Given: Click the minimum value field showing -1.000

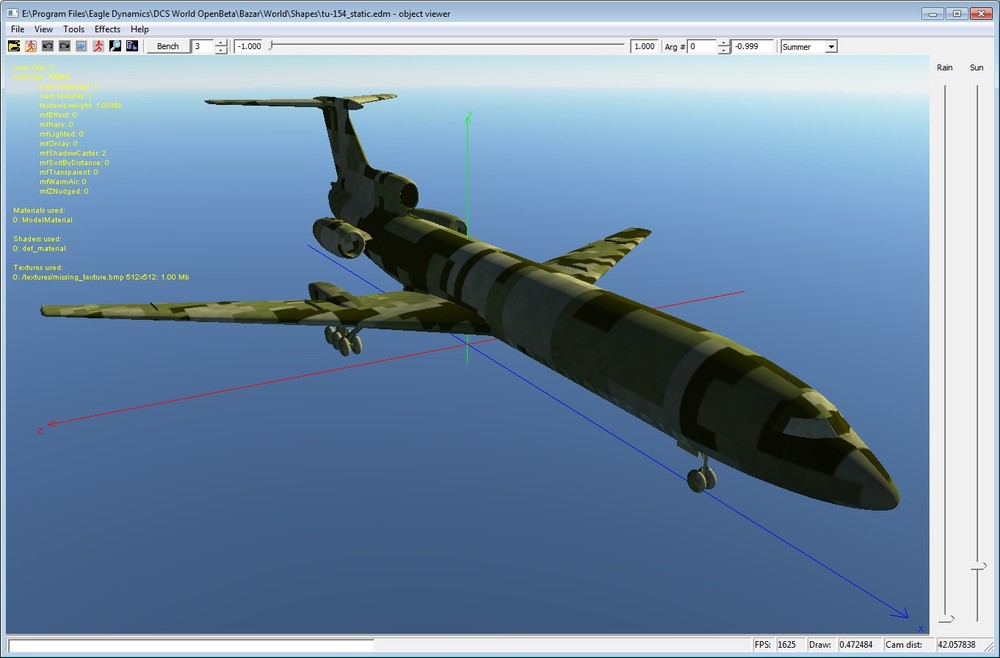Looking at the screenshot, I should (x=249, y=47).
